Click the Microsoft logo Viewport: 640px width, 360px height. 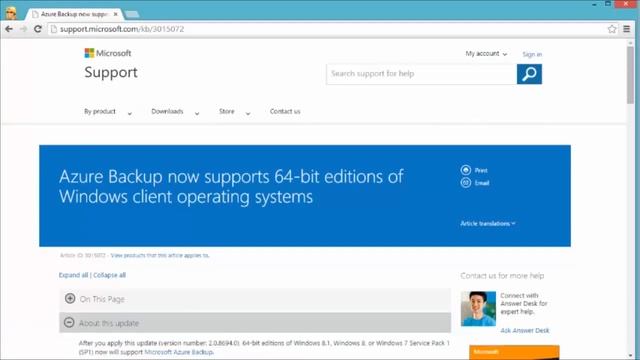pos(108,53)
